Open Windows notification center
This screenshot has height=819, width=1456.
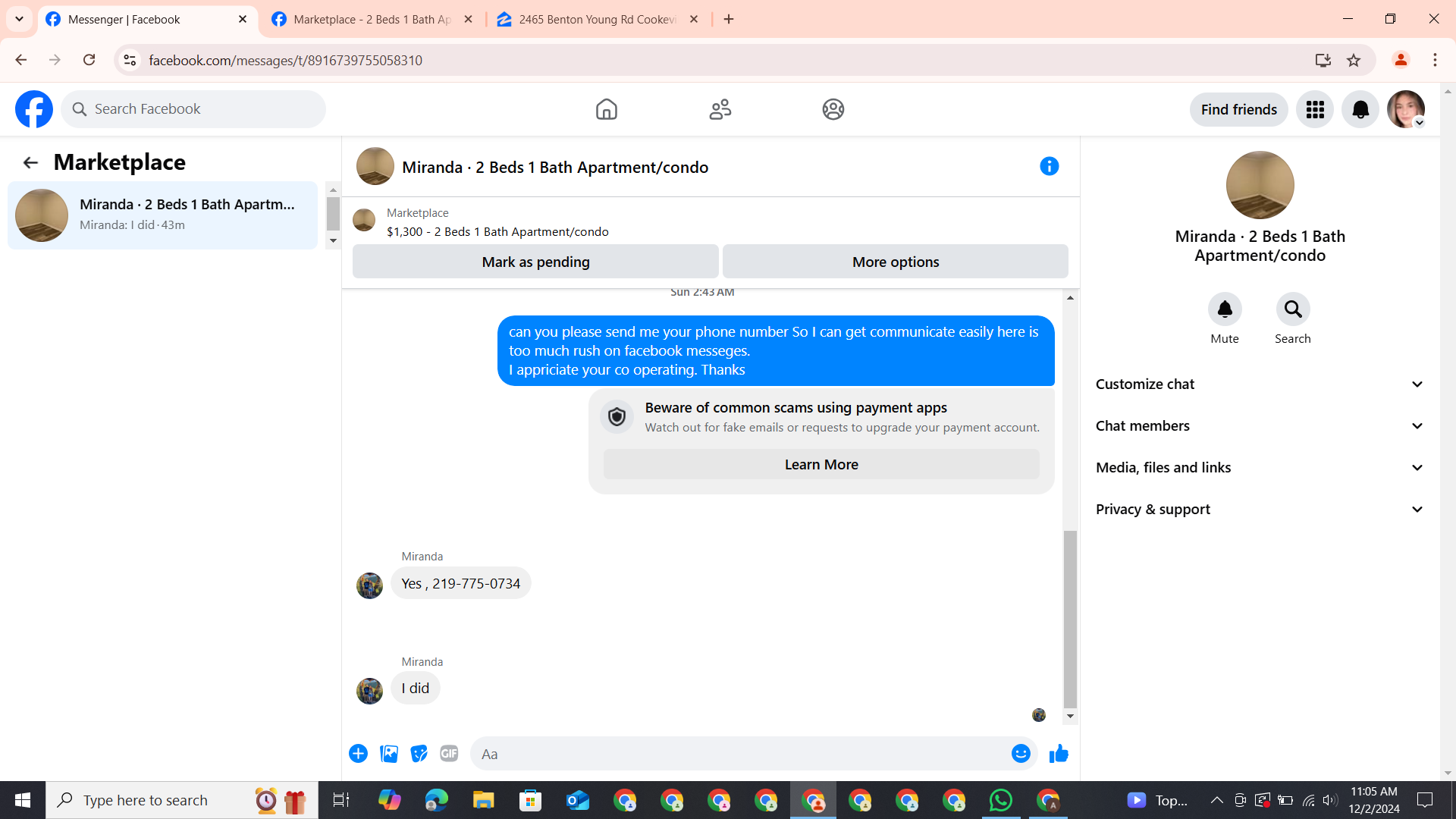1425,800
